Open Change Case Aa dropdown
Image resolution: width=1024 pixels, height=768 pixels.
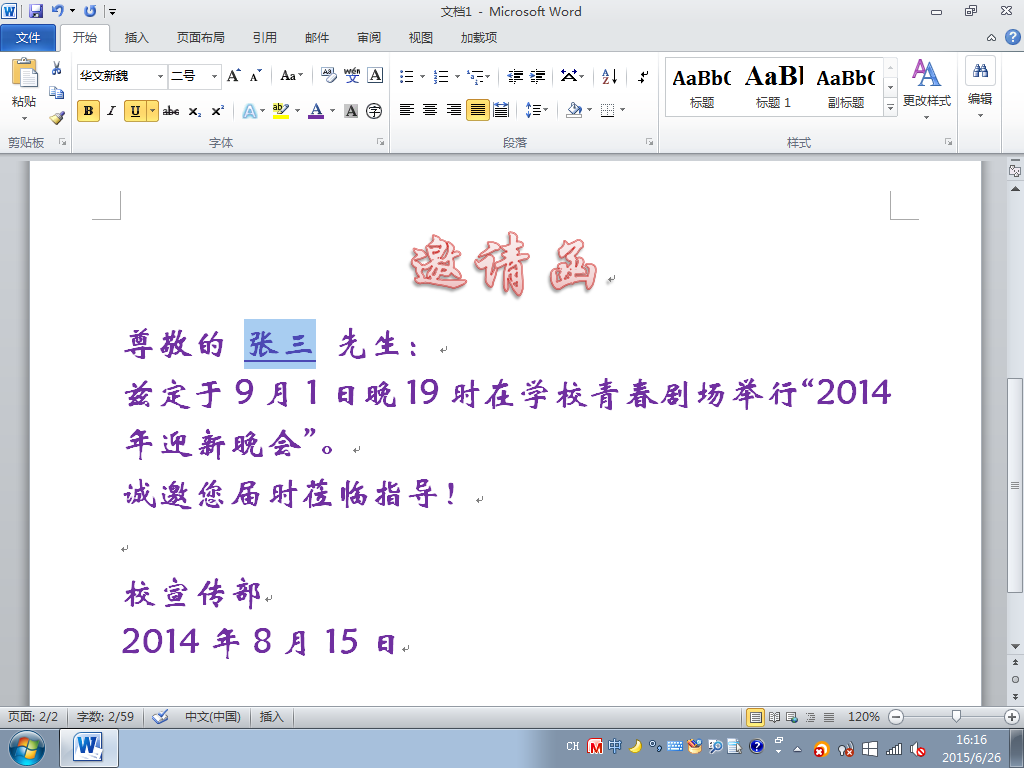pyautogui.click(x=291, y=76)
